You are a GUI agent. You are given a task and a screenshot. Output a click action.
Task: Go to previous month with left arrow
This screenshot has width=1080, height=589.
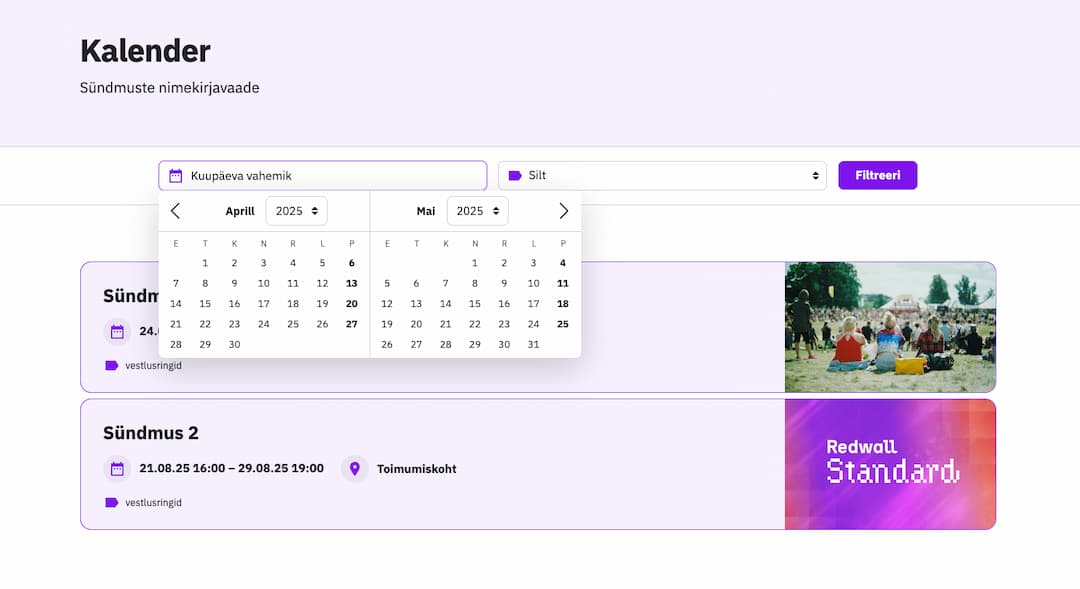[x=175, y=211]
